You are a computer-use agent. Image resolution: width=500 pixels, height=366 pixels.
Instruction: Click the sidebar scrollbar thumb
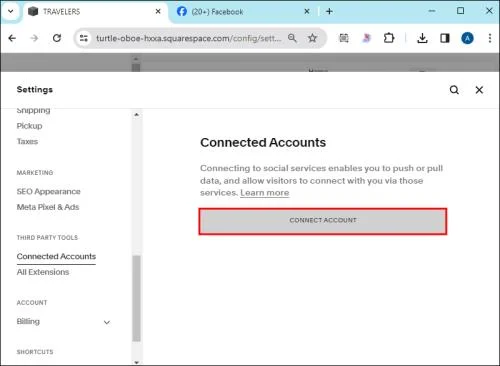(x=136, y=298)
